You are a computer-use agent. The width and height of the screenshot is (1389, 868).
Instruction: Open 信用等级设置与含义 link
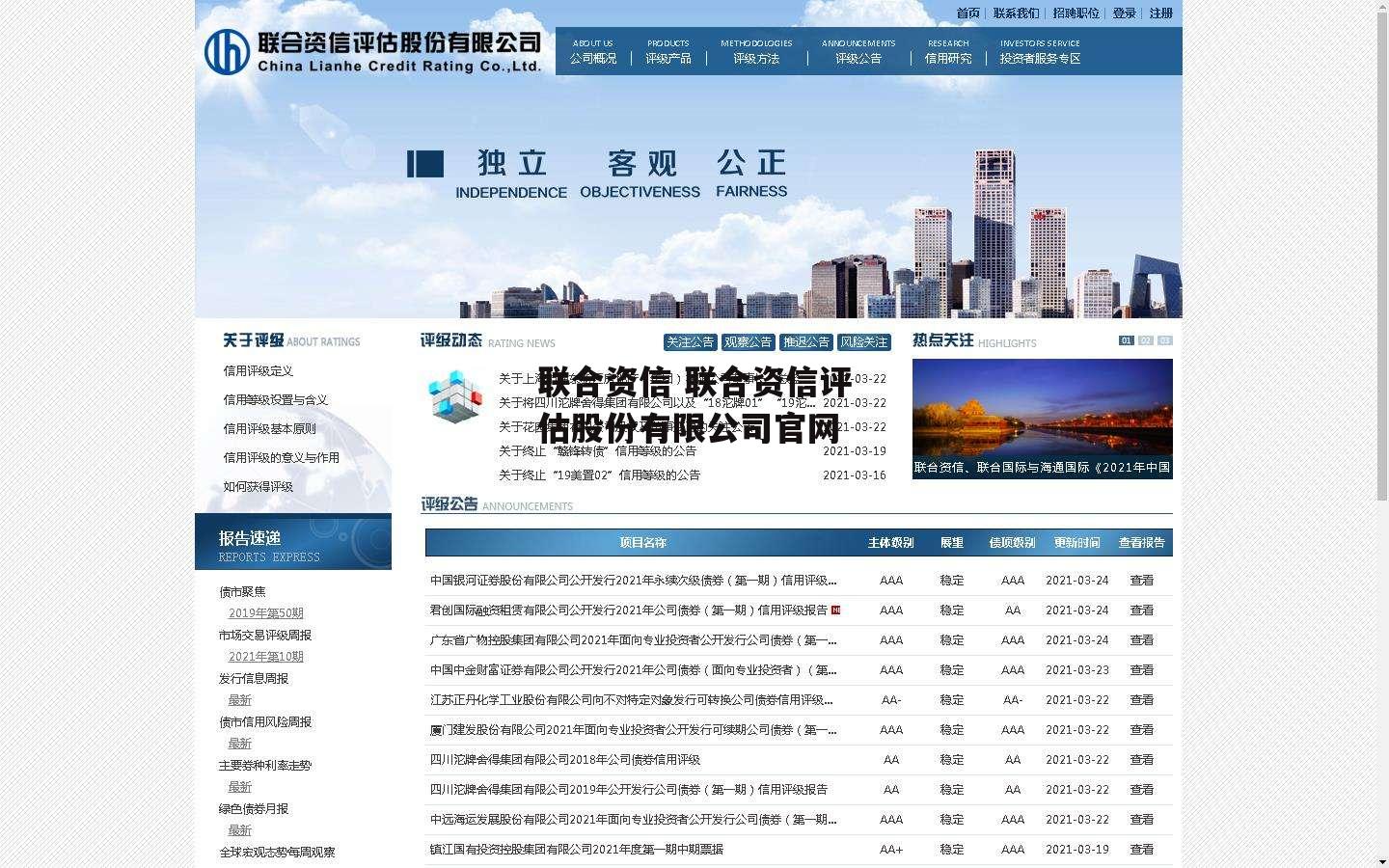coord(276,400)
